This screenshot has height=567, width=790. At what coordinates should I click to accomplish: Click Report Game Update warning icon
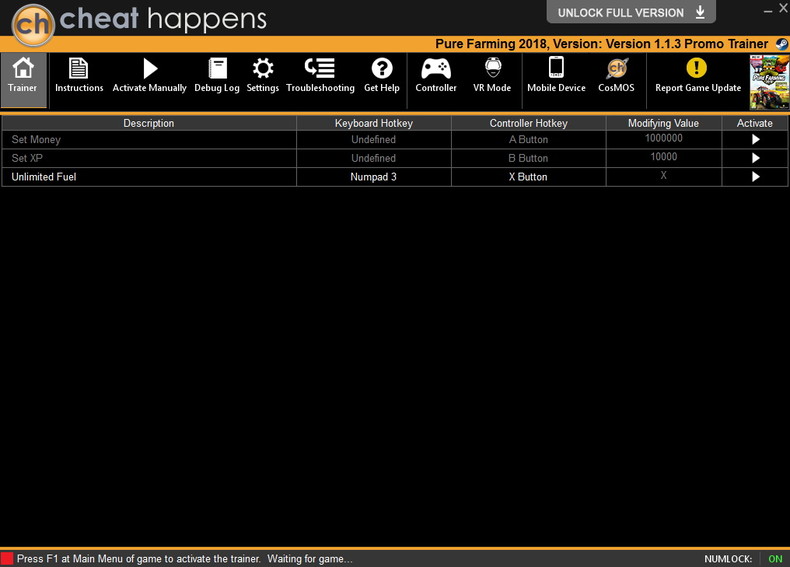696,68
